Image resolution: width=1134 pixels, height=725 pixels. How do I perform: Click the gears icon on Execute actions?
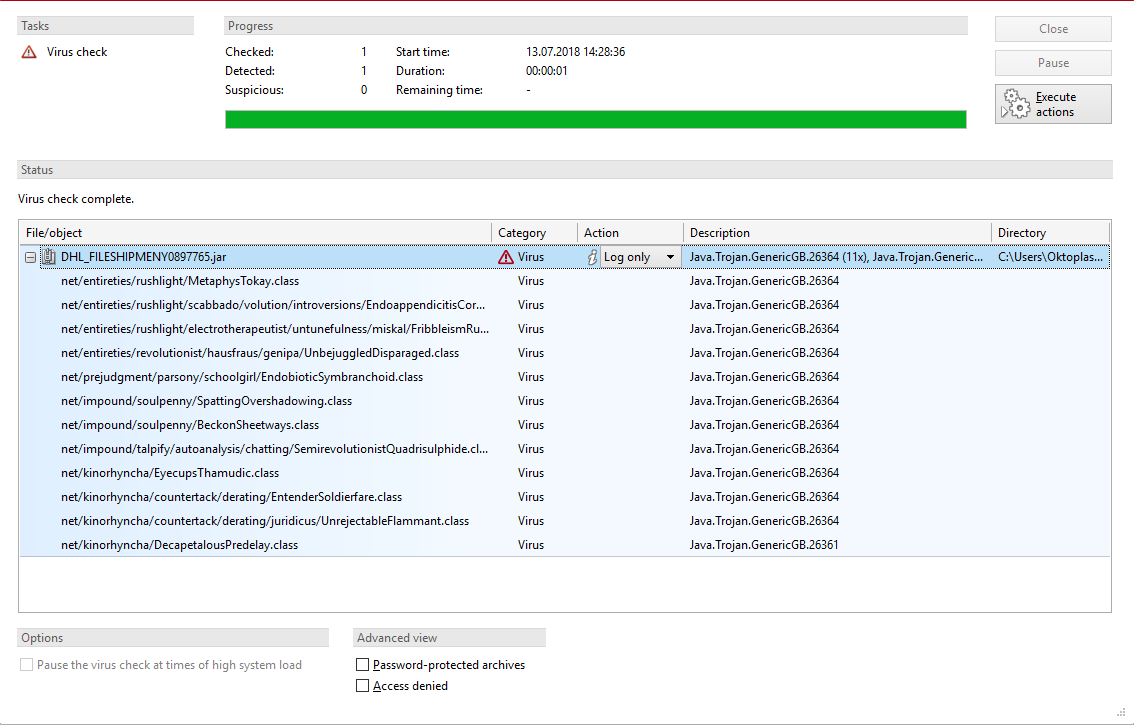click(1015, 104)
